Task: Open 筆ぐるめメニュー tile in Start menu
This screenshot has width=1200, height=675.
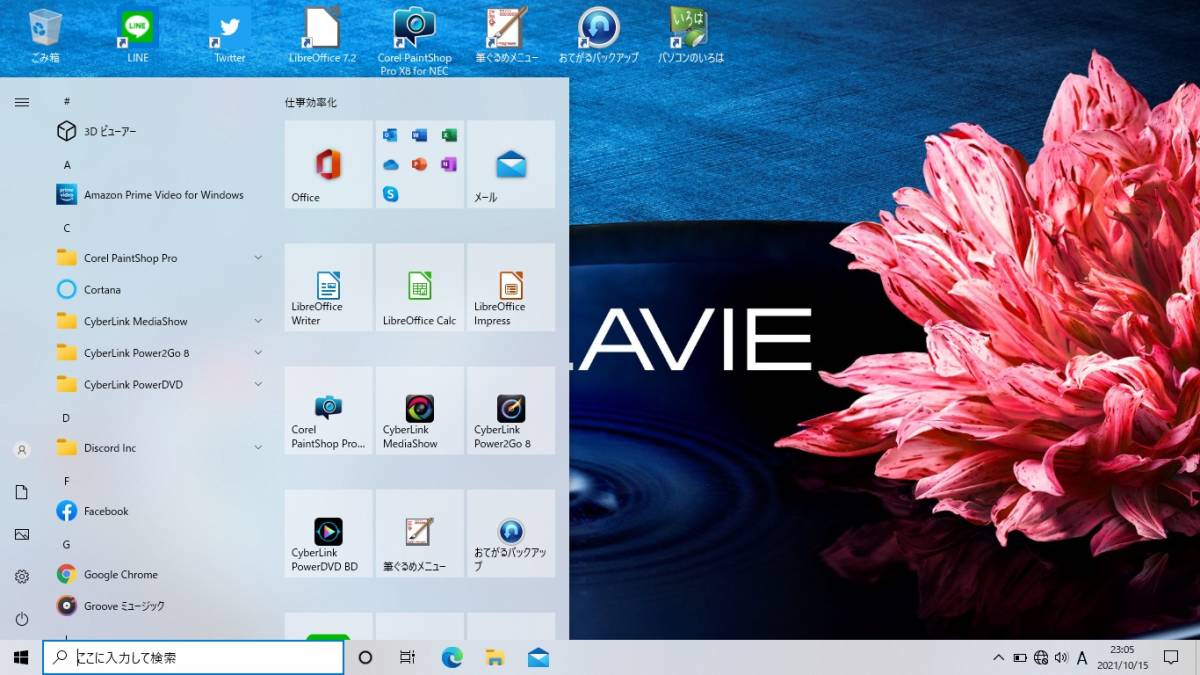Action: point(420,533)
